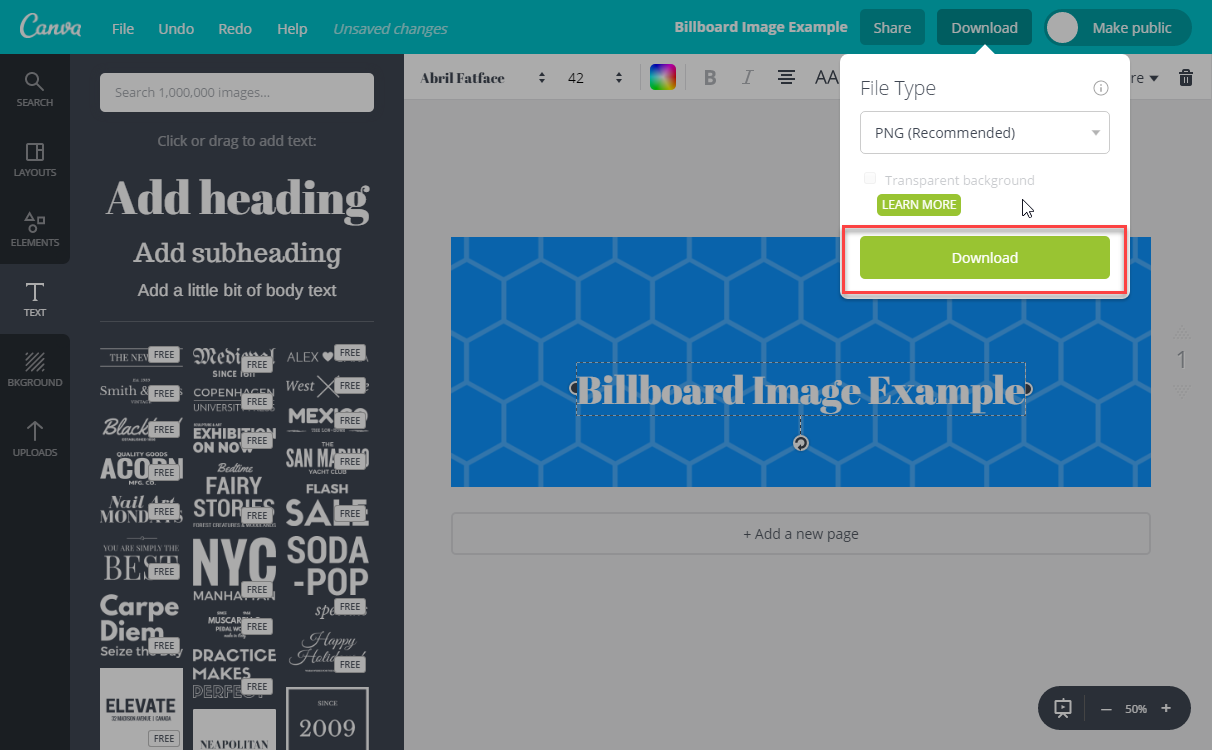Open the text alignment option

pos(787,78)
